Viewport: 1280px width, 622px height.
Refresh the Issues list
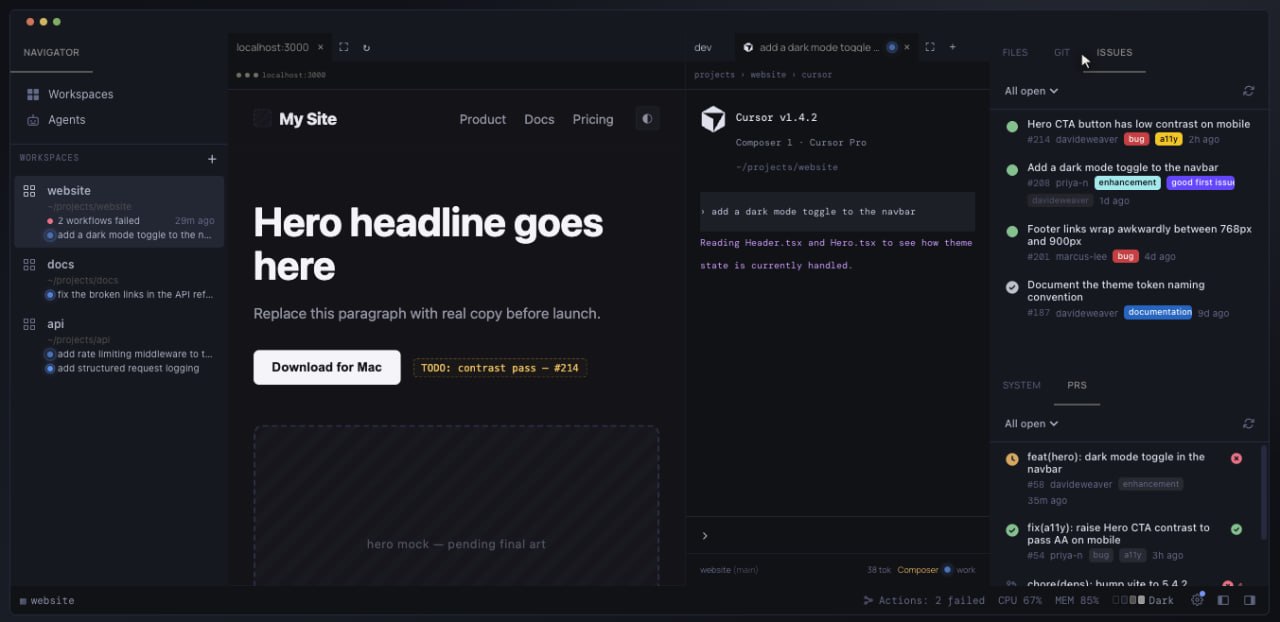point(1249,91)
